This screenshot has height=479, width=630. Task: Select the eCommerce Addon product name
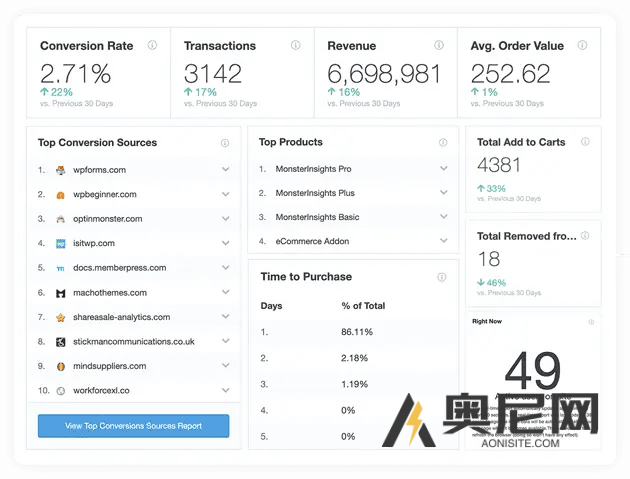pos(312,242)
